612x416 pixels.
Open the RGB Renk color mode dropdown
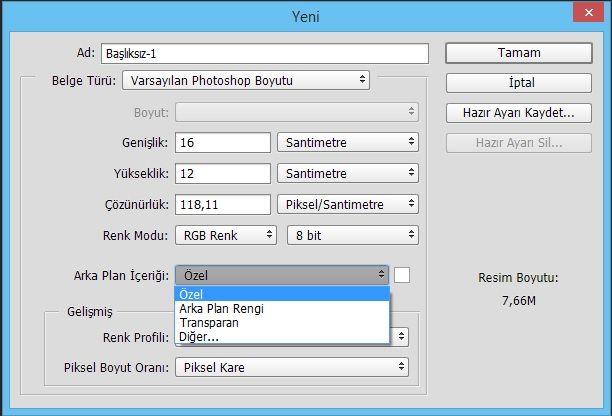click(x=226, y=235)
